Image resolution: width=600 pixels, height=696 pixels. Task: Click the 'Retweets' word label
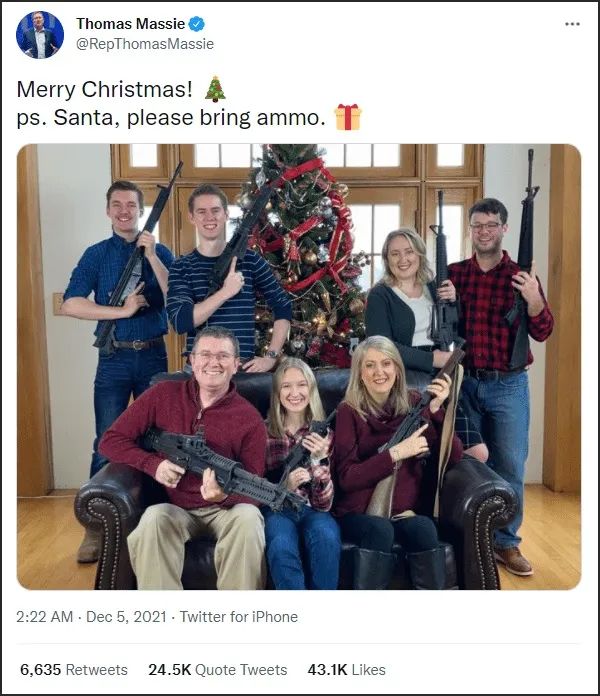click(96, 670)
